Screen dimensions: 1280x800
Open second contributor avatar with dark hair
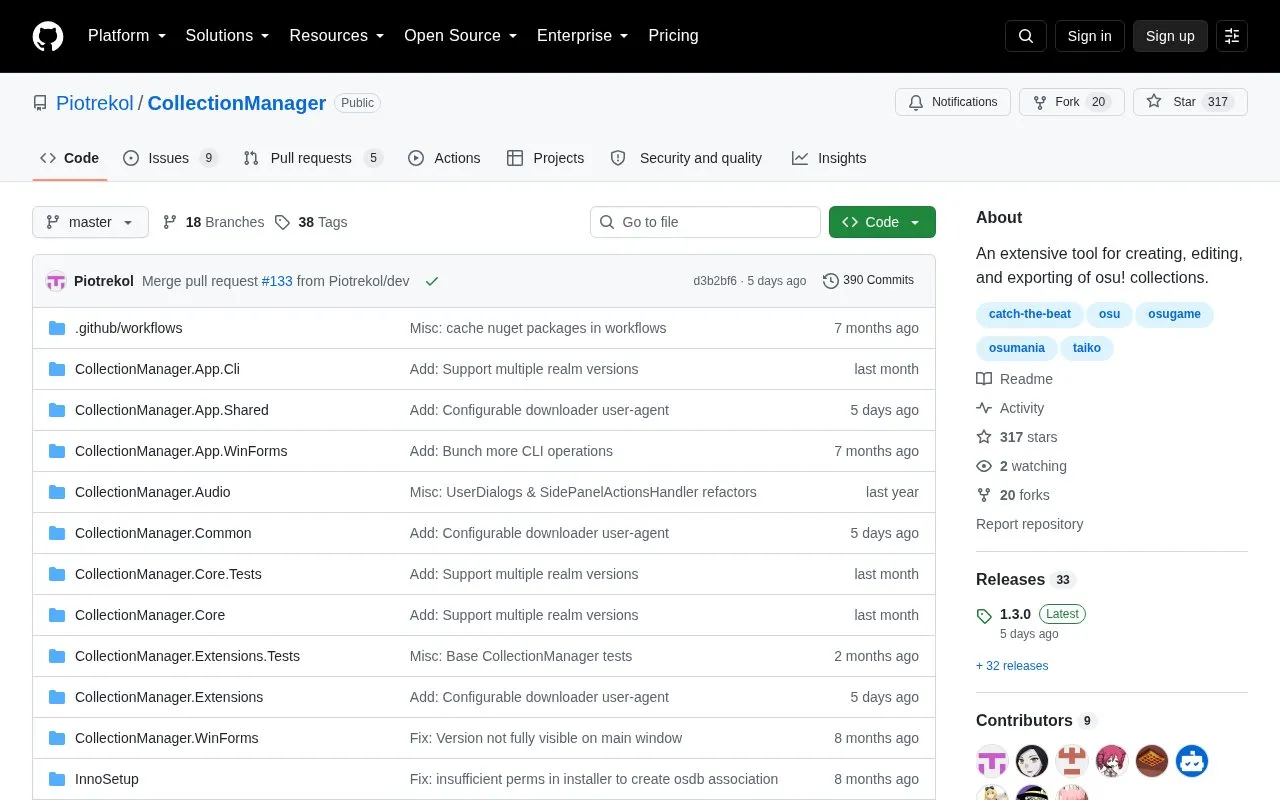pos(1032,761)
